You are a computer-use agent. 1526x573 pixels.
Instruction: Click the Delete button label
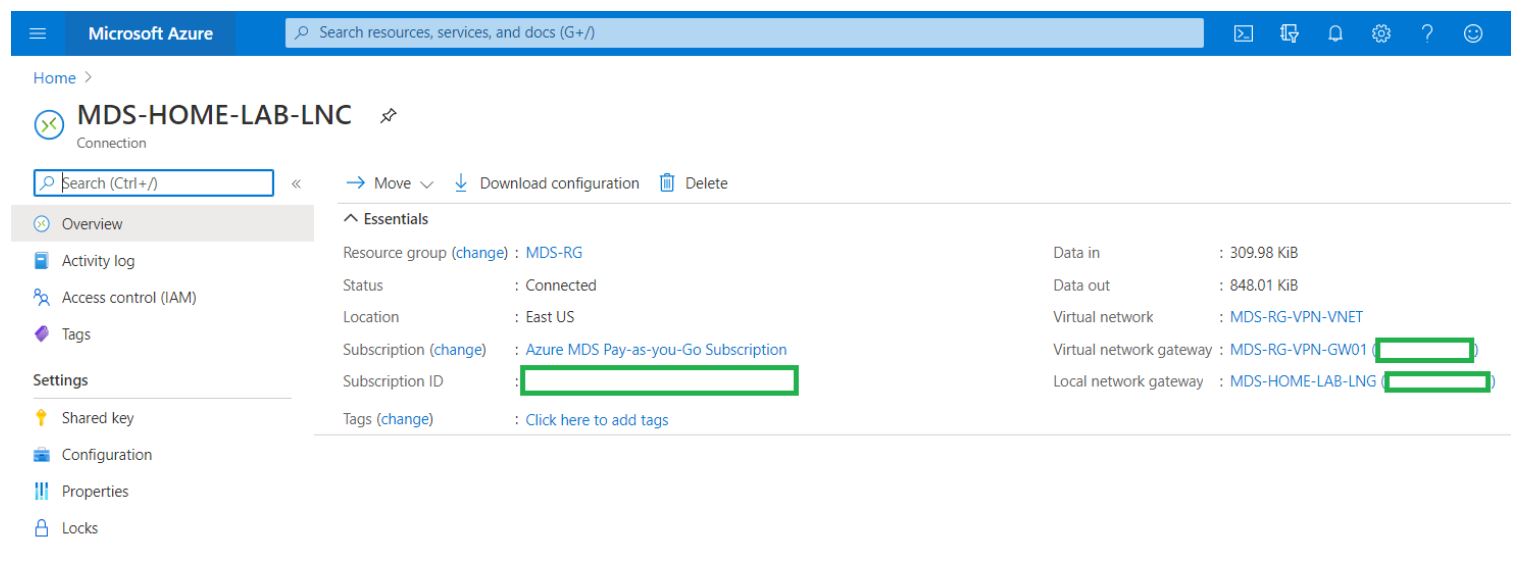pyautogui.click(x=706, y=183)
